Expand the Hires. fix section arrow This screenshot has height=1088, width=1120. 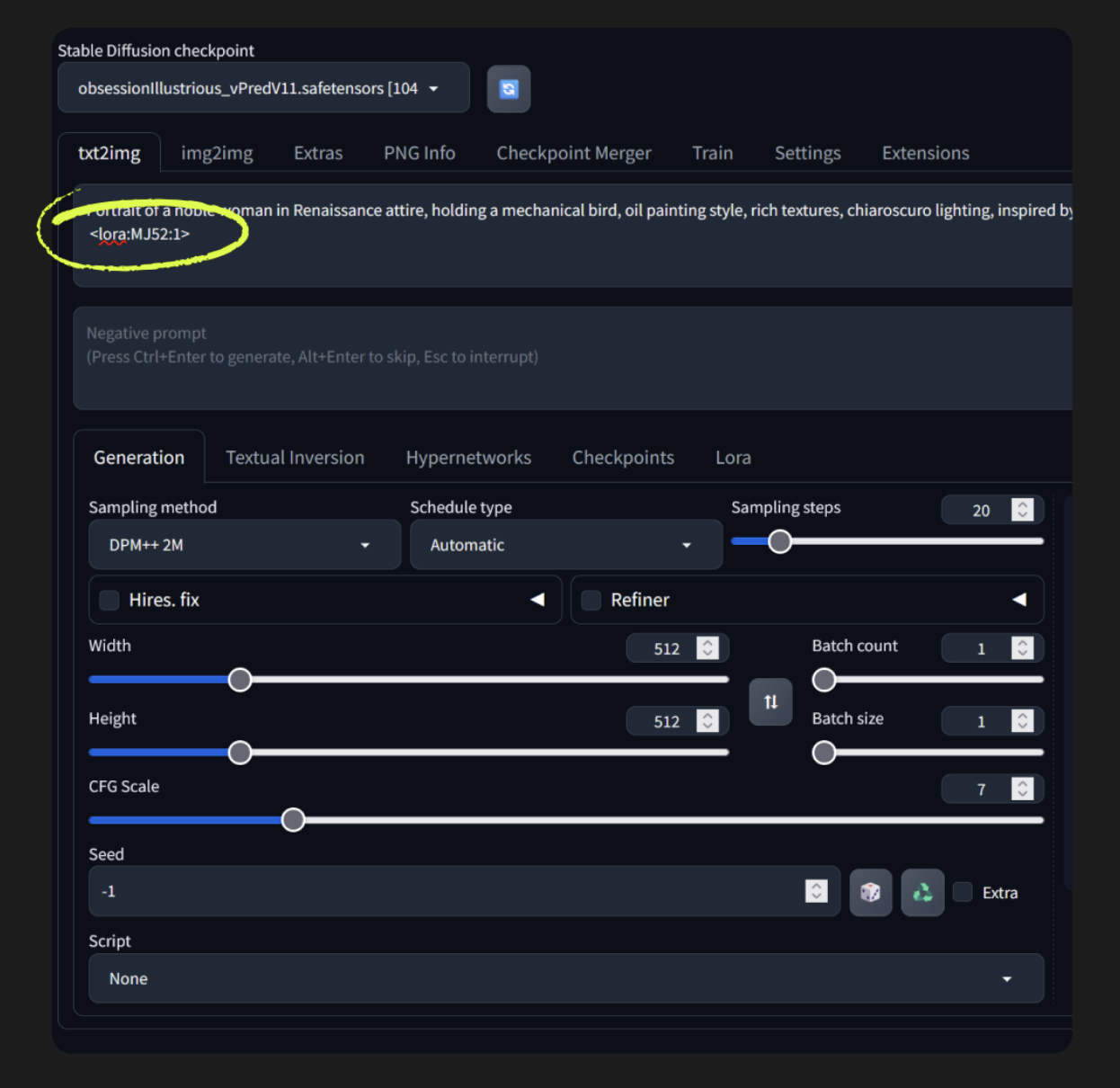coord(538,600)
